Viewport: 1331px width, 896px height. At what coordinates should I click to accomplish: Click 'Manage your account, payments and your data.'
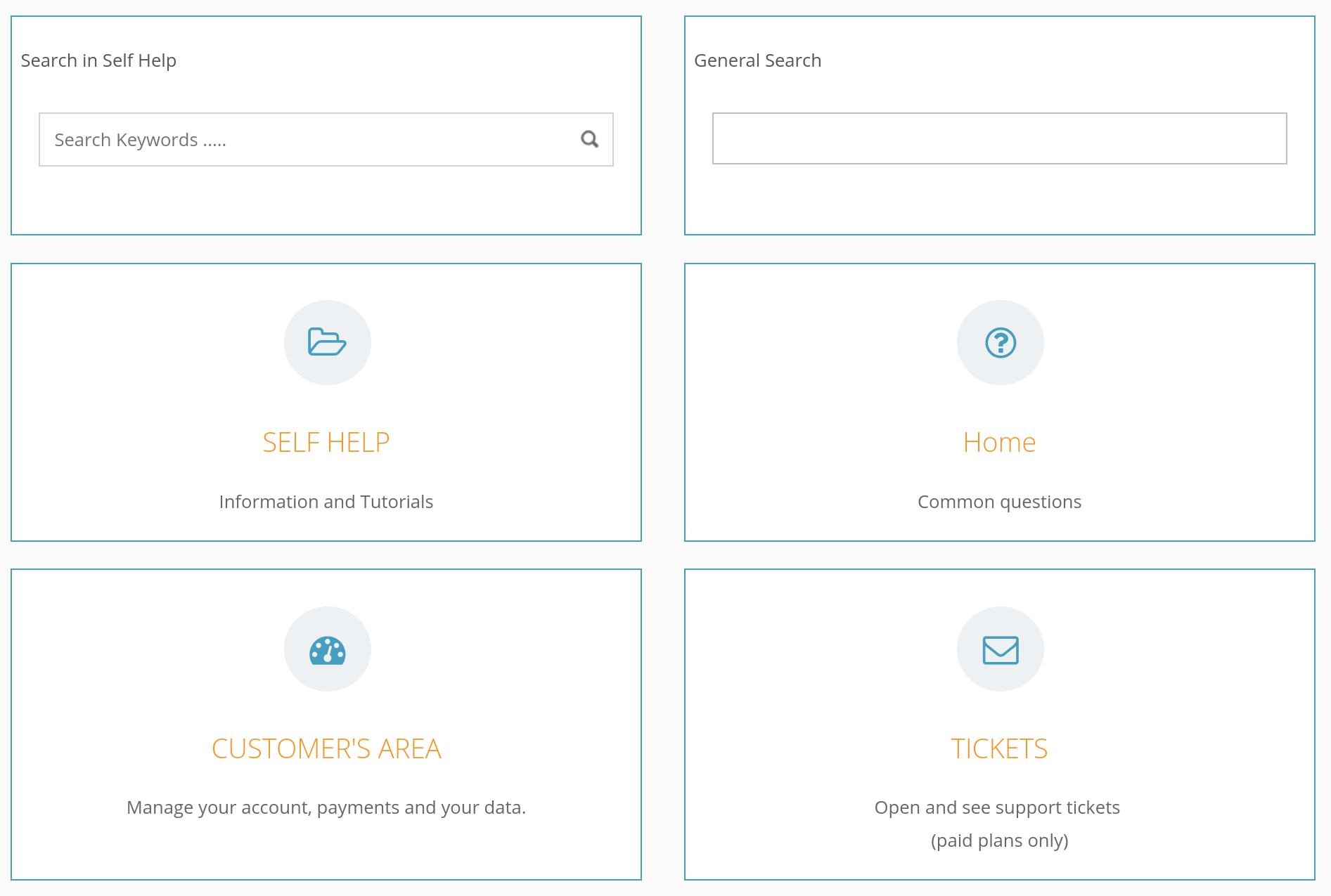click(326, 807)
